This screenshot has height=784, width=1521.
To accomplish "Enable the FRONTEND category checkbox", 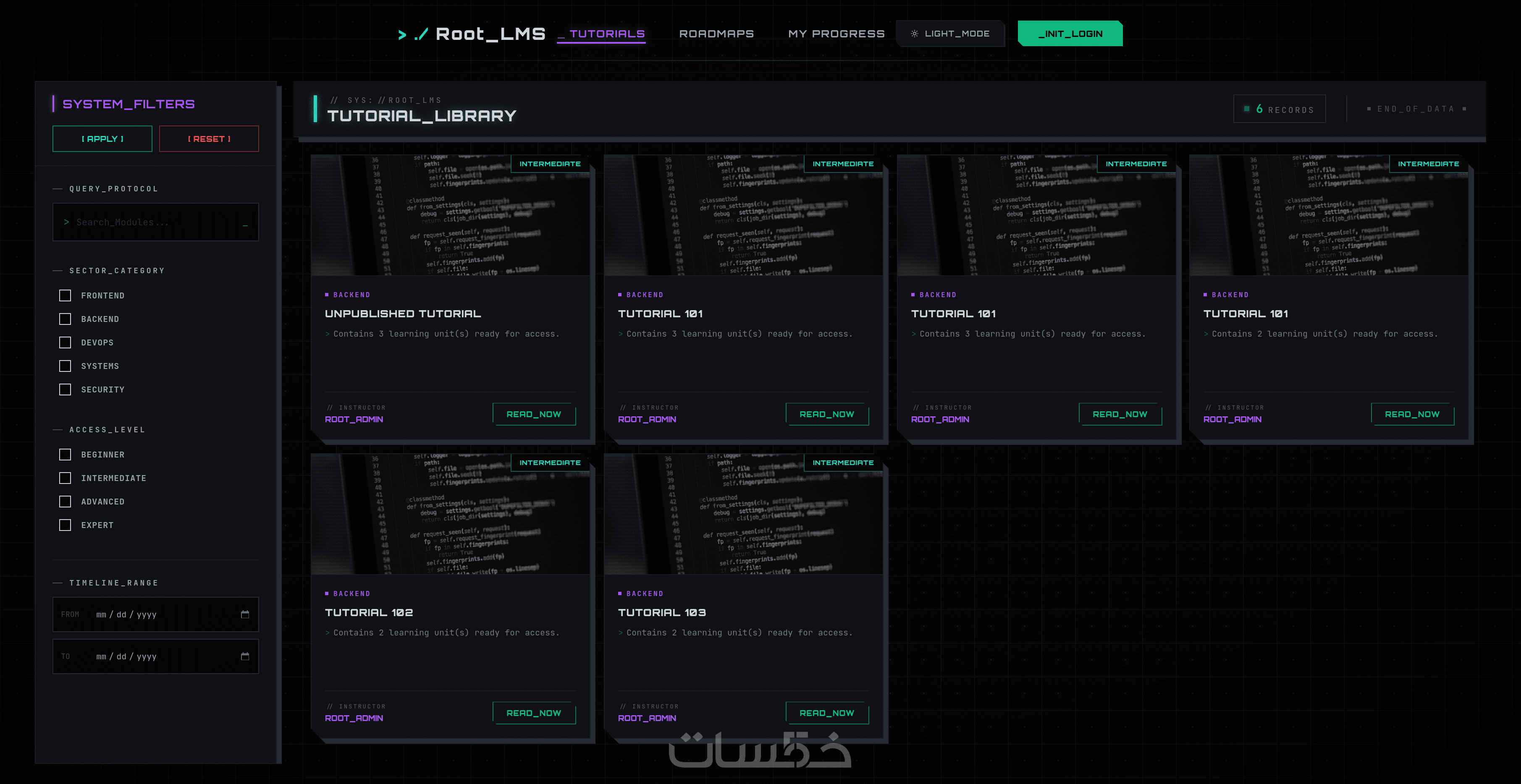I will pyautogui.click(x=65, y=295).
